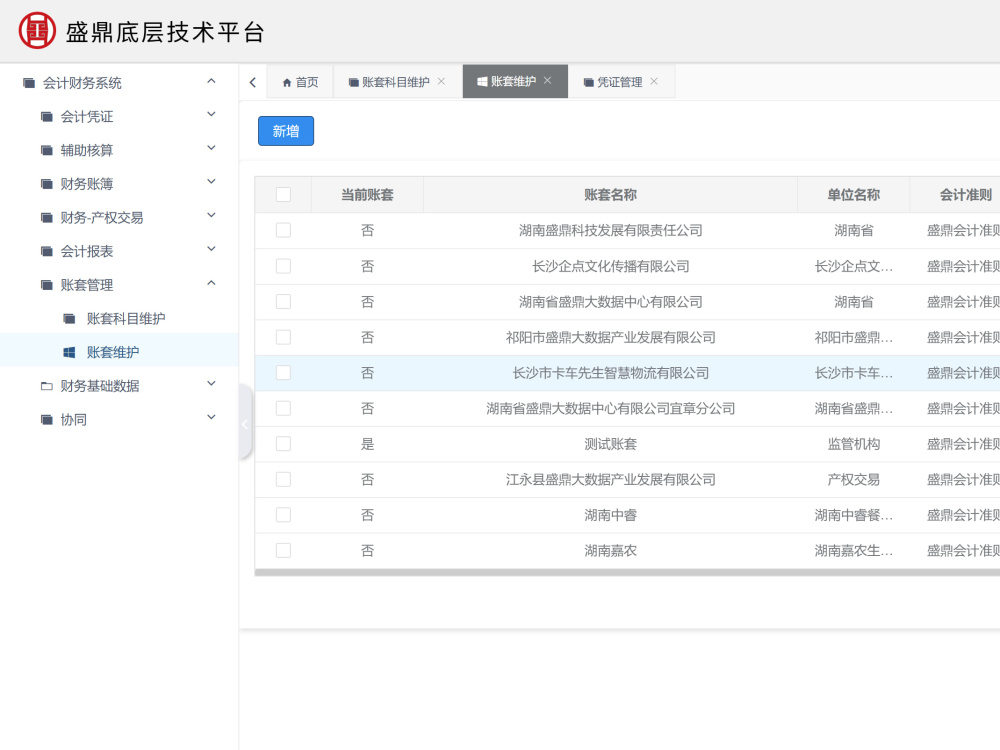
Task: Click the icon beside 财务账簿
Action: coord(47,184)
